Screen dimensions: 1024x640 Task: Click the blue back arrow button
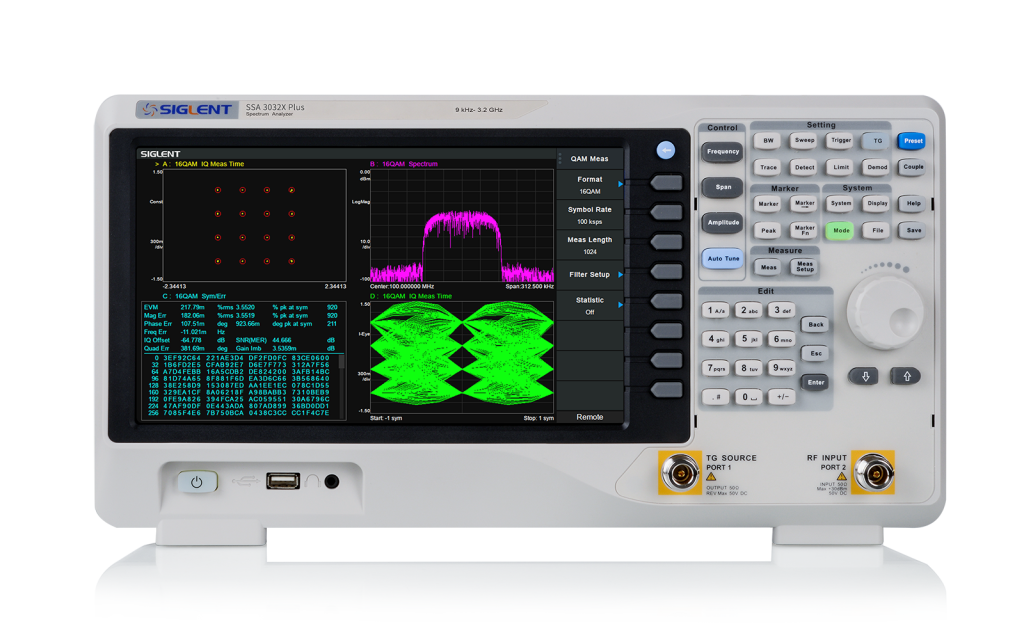click(666, 150)
